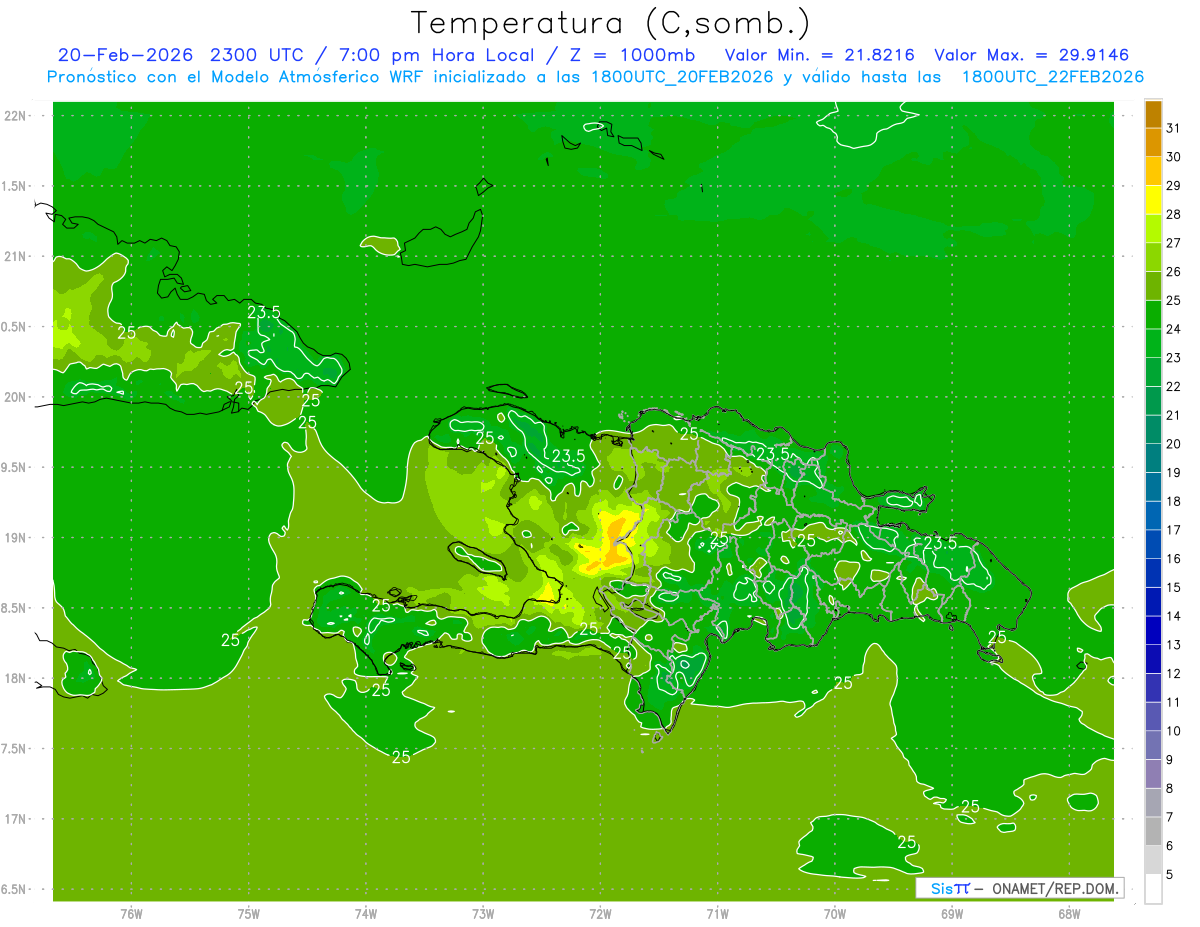Screen dimensions: 1200x927
Task: Click the legend value label 14
Action: pos(1174,616)
